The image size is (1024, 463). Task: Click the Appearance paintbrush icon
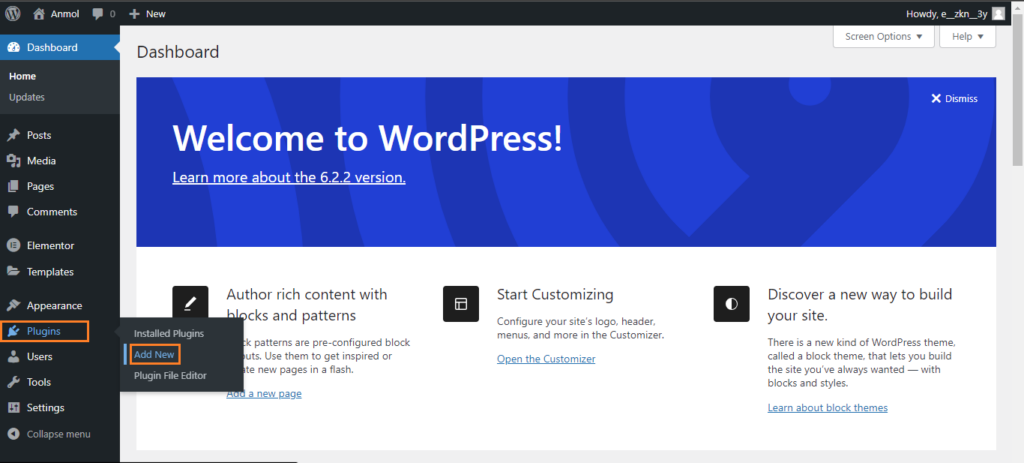13,306
